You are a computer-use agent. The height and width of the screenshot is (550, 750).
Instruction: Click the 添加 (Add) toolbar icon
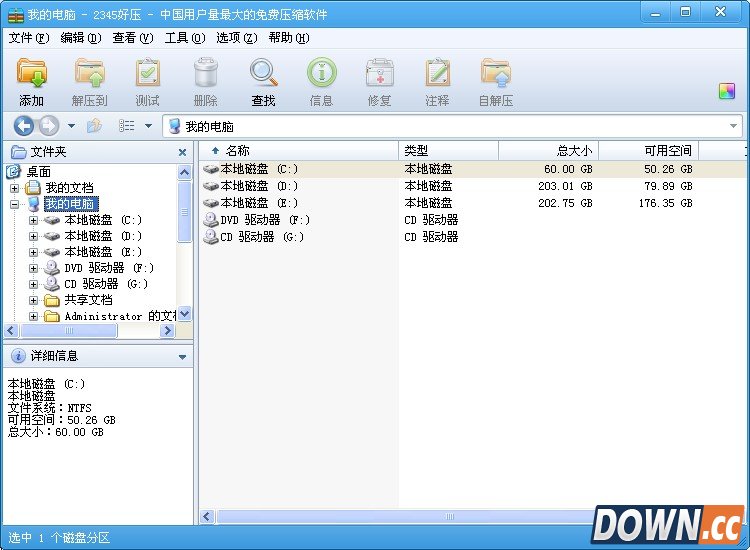tap(32, 81)
